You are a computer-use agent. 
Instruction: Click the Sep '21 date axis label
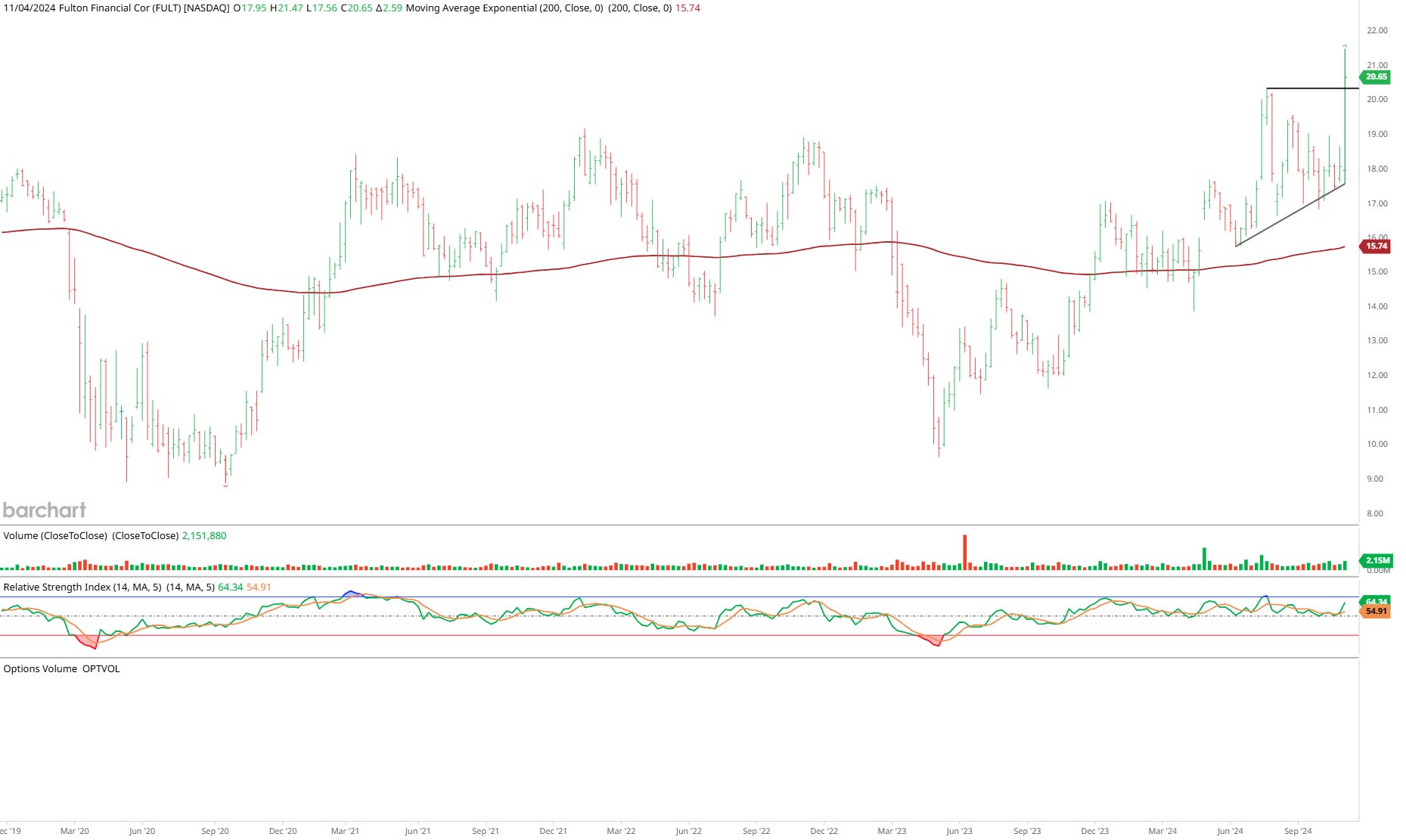click(486, 831)
